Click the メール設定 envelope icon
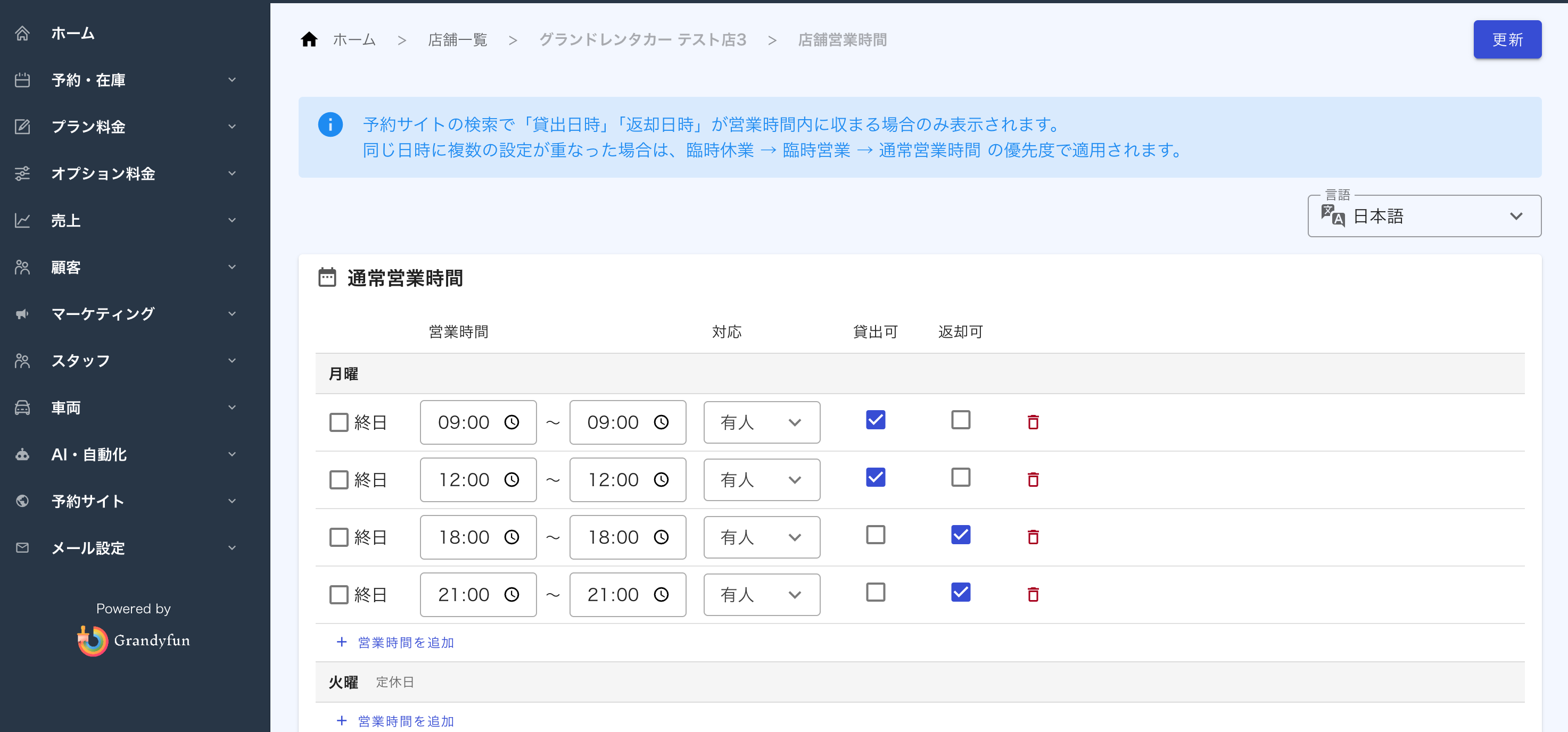 click(x=22, y=547)
